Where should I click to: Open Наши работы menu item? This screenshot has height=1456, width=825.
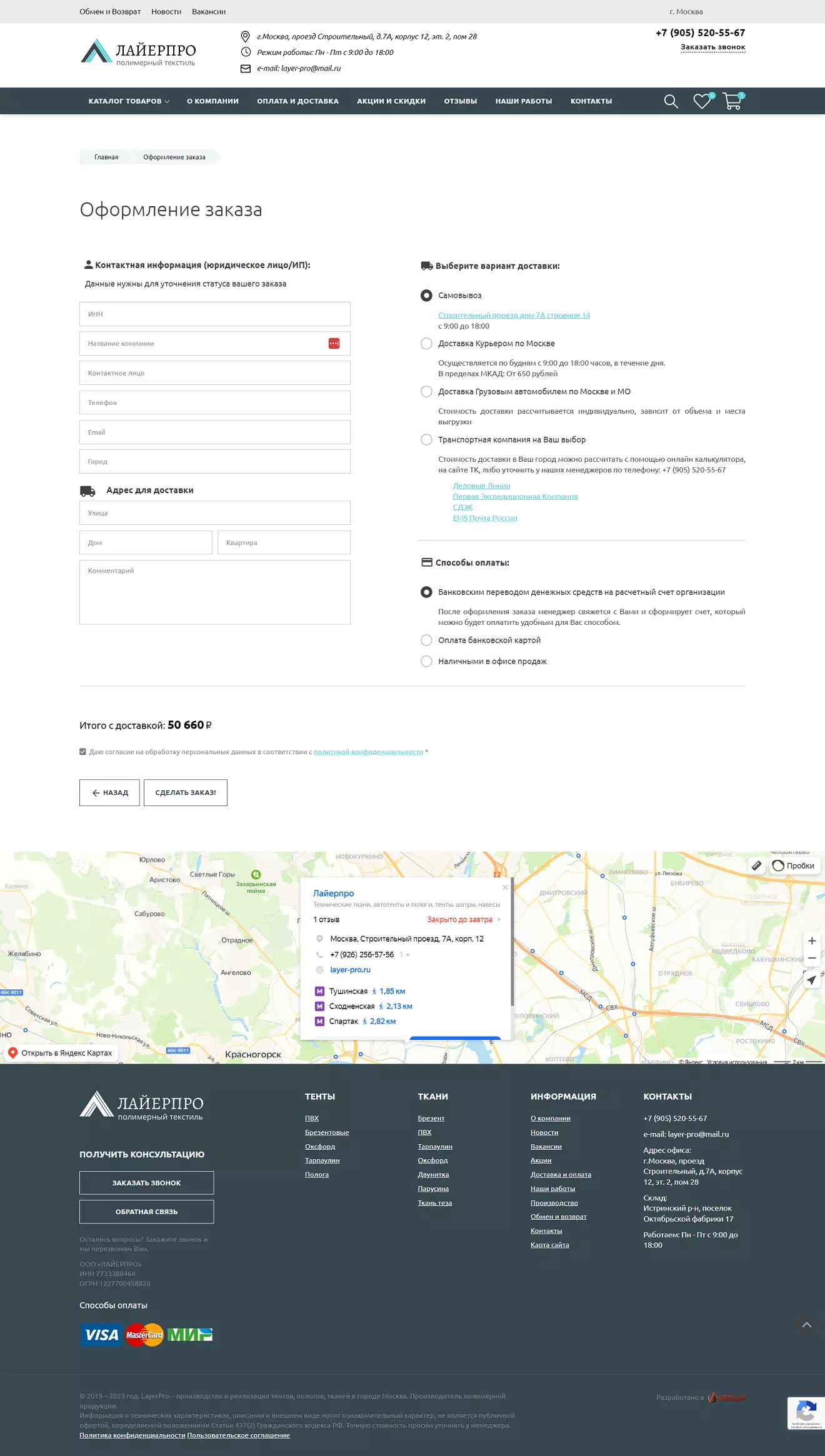point(524,101)
